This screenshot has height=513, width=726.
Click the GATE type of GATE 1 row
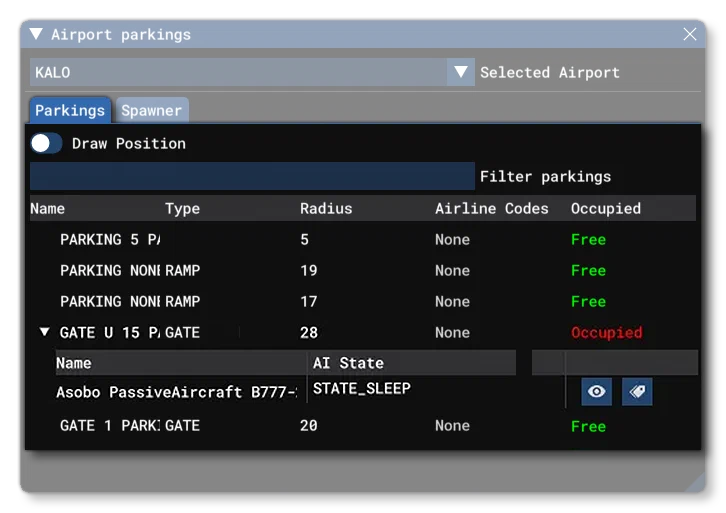coord(182,425)
